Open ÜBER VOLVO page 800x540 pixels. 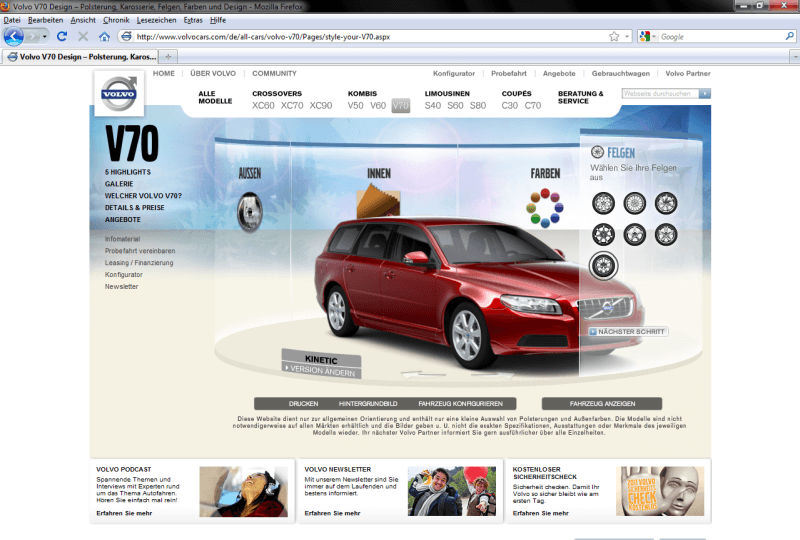(213, 73)
